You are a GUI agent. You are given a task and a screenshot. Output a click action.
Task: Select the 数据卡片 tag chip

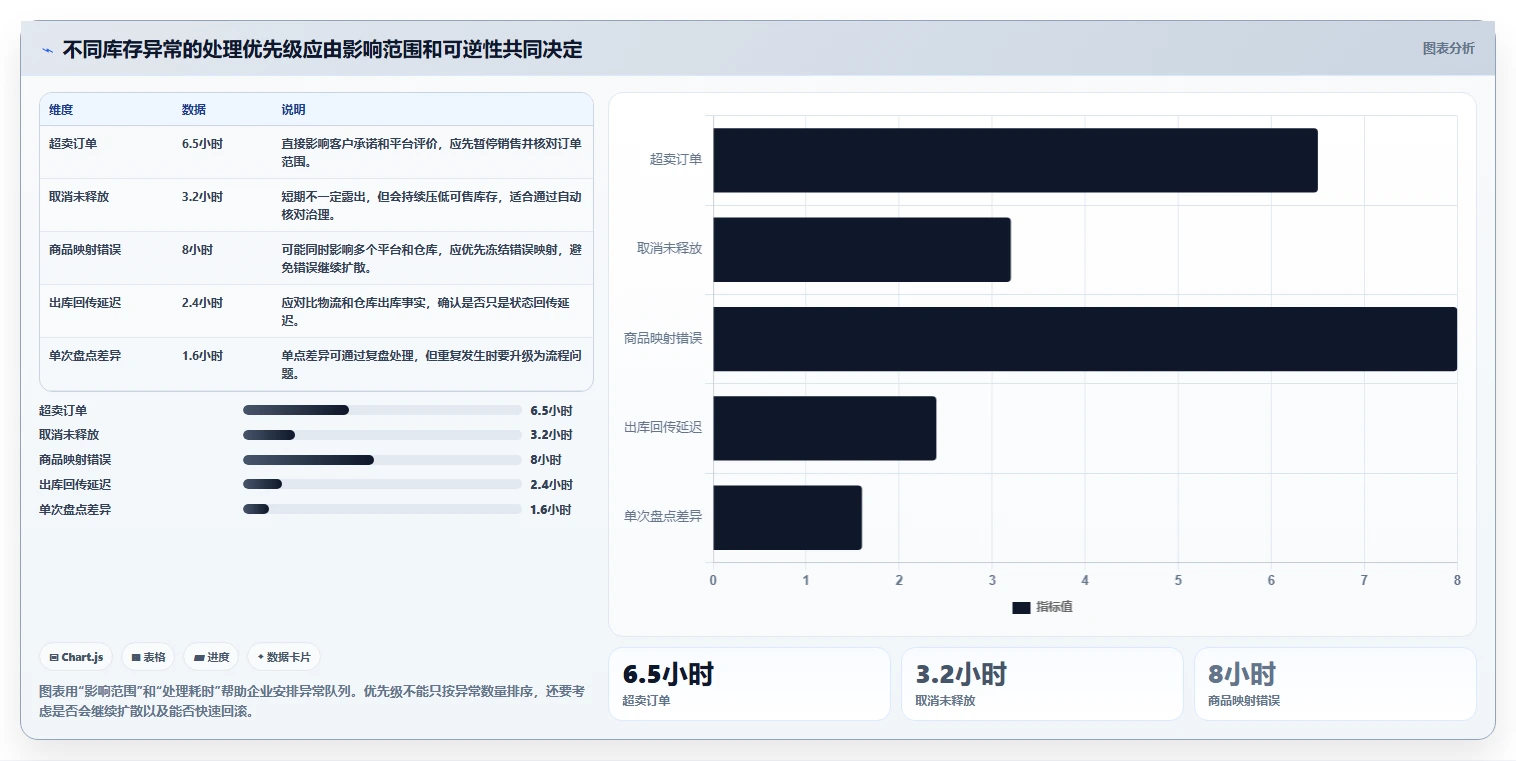tap(284, 657)
